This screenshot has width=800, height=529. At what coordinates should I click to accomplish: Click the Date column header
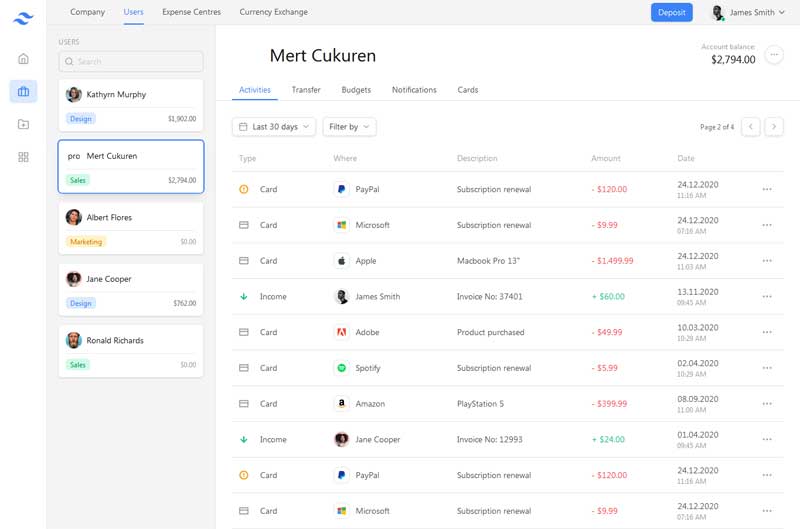[686, 158]
